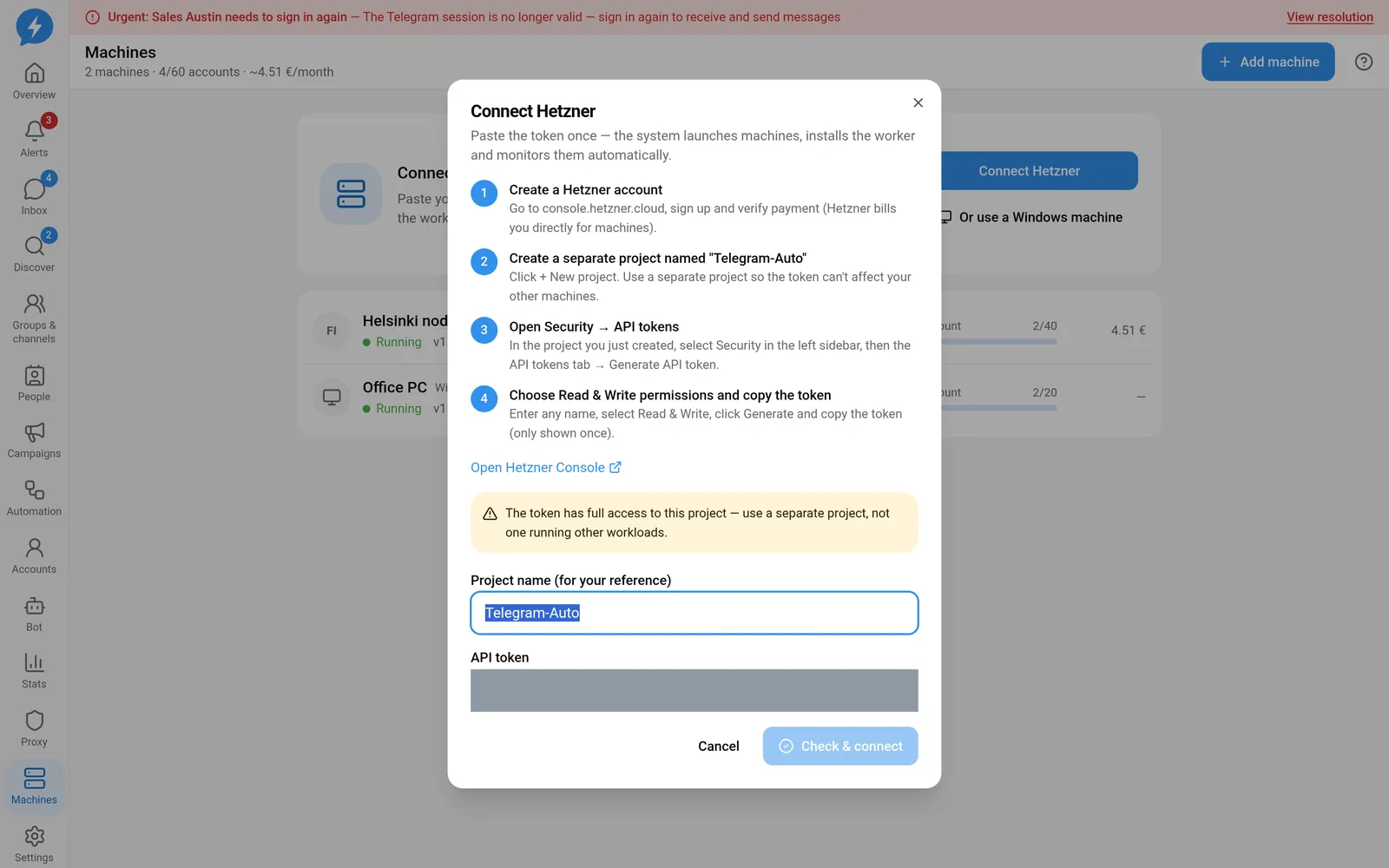Screen dimensions: 1389x868
Task: Cancel the Connect Hetzner dialog
Action: [719, 746]
